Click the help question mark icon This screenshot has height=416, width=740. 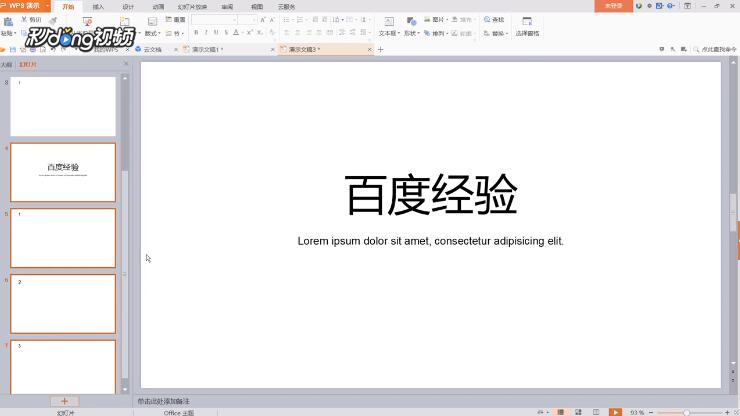pyautogui.click(x=670, y=6)
